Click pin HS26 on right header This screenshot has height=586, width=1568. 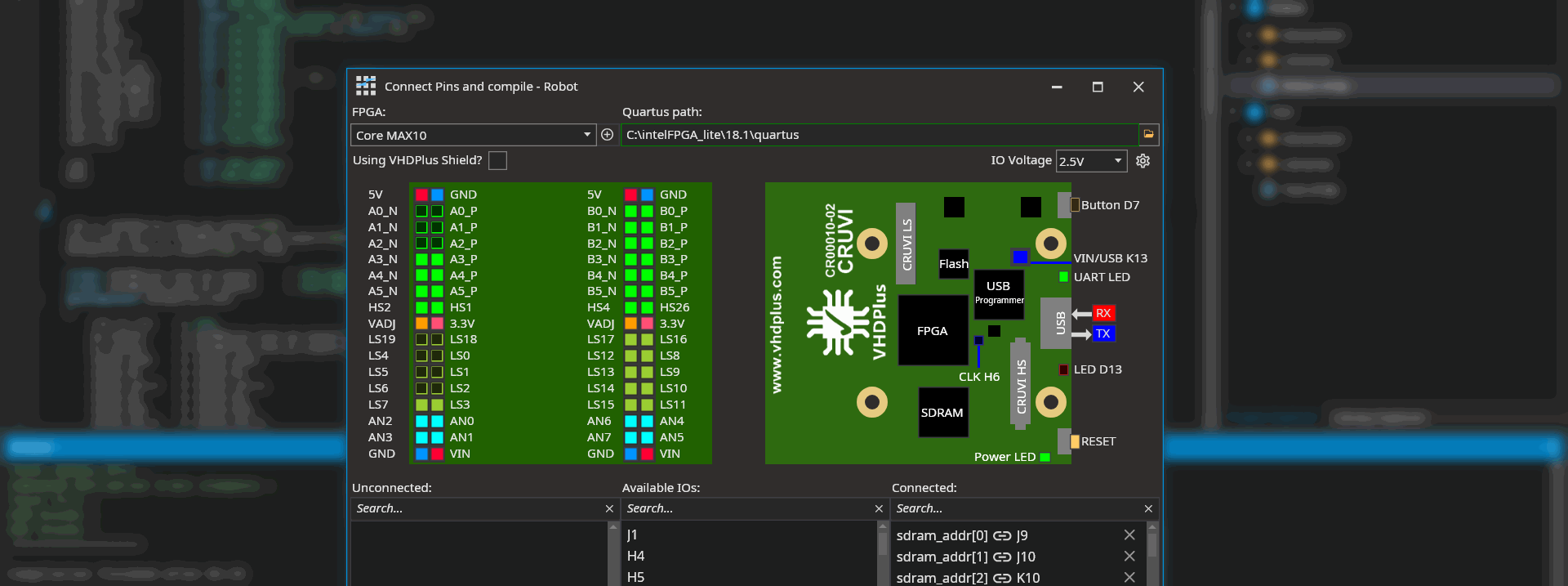[647, 307]
